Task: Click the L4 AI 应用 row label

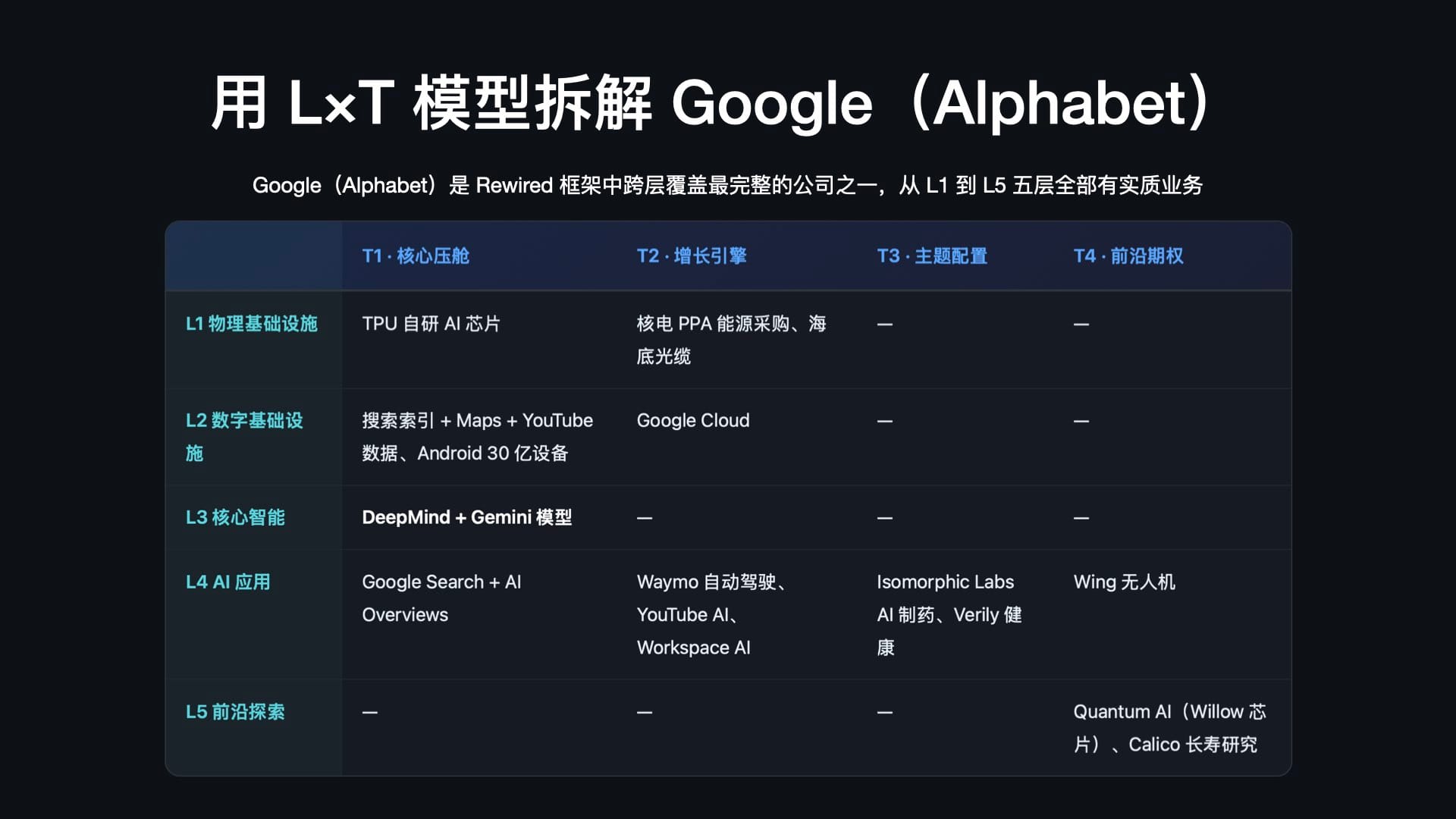Action: point(227,582)
